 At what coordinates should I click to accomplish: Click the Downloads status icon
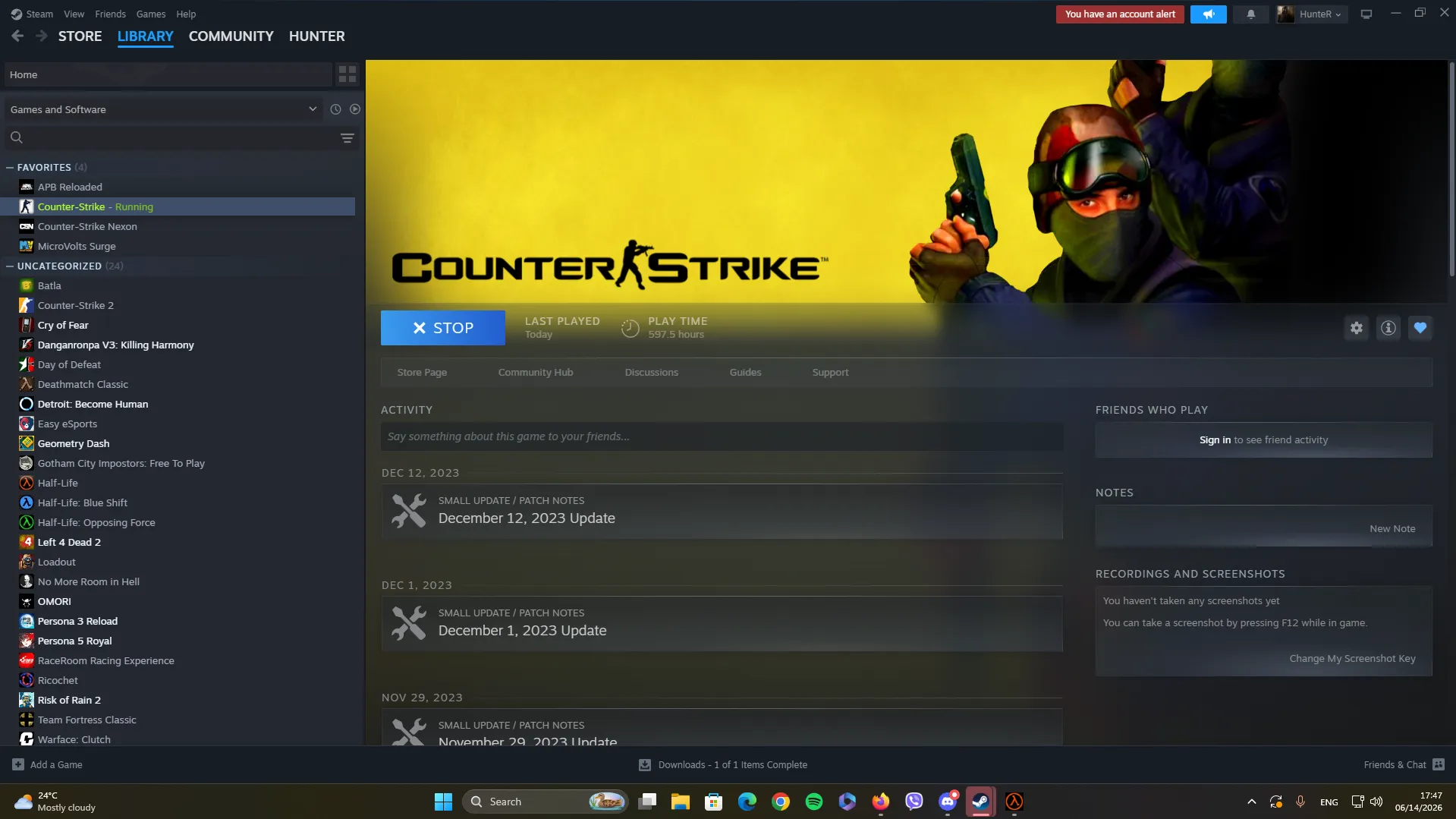[645, 765]
